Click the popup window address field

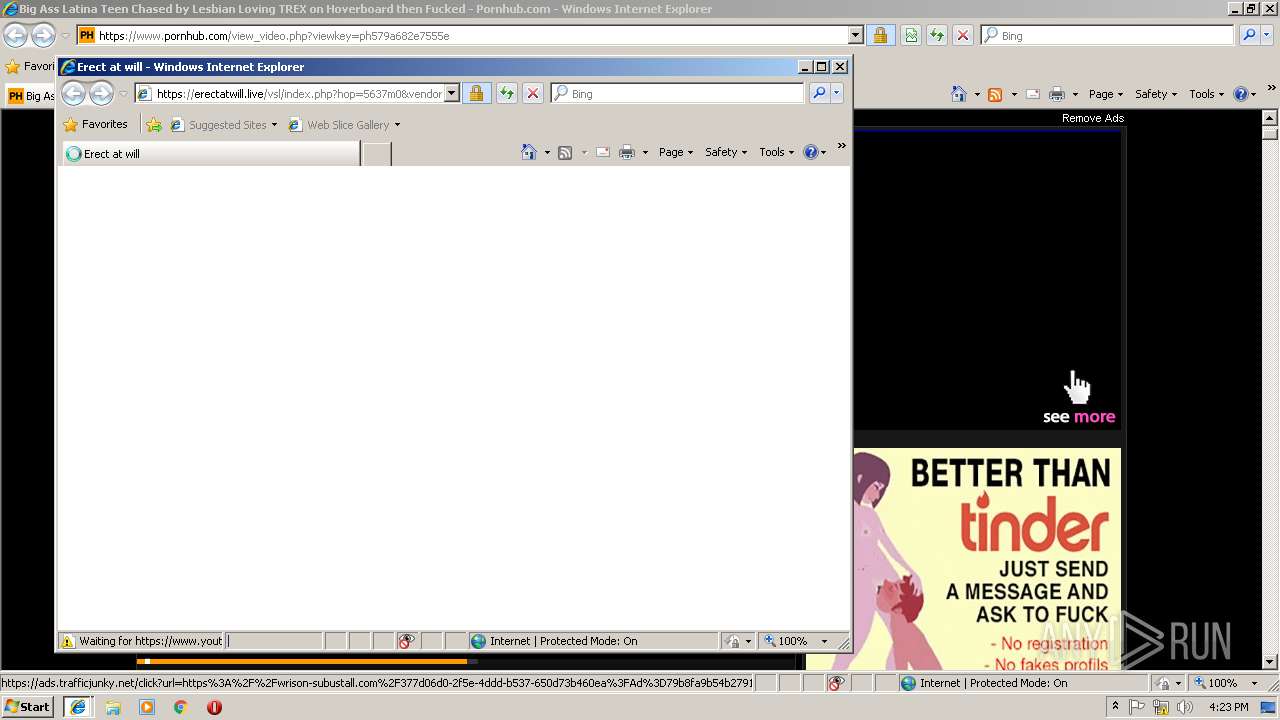pos(299,93)
